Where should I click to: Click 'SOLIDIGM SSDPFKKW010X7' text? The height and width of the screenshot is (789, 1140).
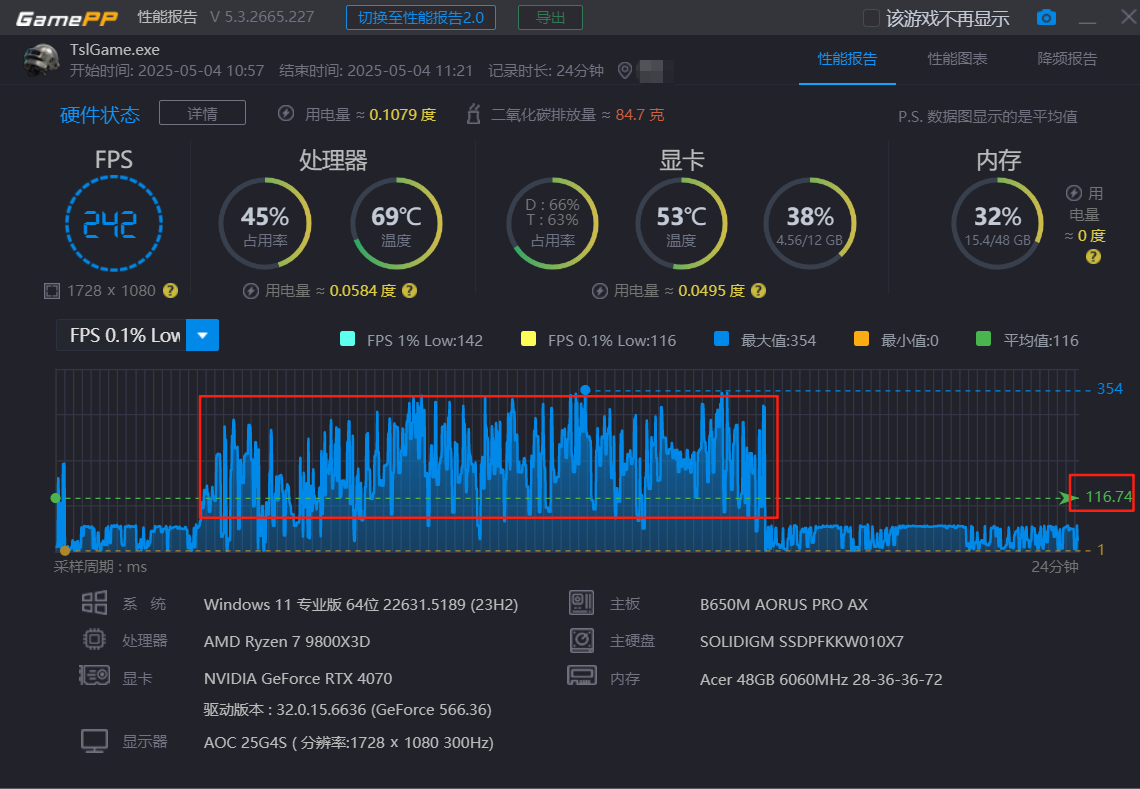coord(802,641)
